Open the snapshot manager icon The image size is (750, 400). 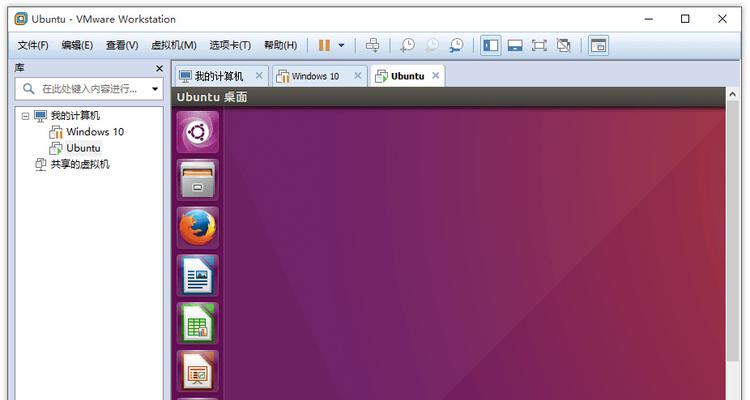pyautogui.click(x=456, y=45)
